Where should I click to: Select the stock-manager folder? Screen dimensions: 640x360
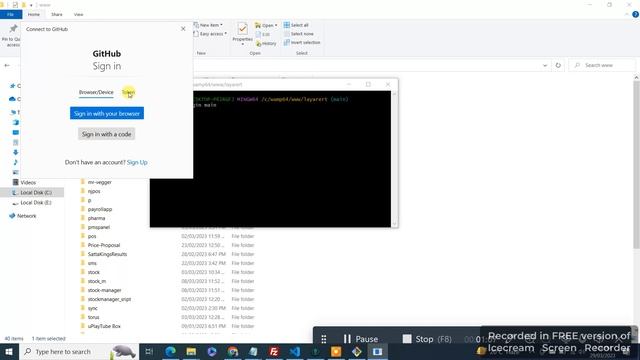coord(104,290)
